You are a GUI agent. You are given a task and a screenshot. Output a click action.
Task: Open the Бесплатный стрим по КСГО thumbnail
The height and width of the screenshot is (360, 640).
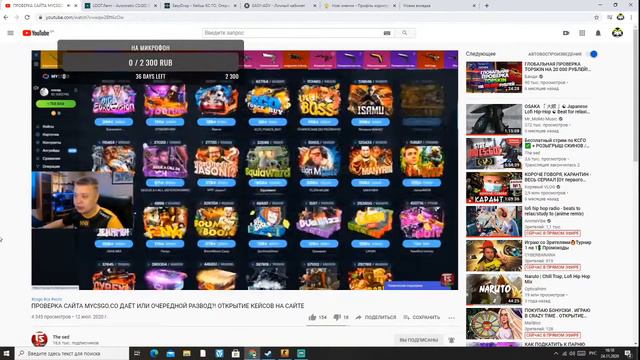pyautogui.click(x=494, y=153)
